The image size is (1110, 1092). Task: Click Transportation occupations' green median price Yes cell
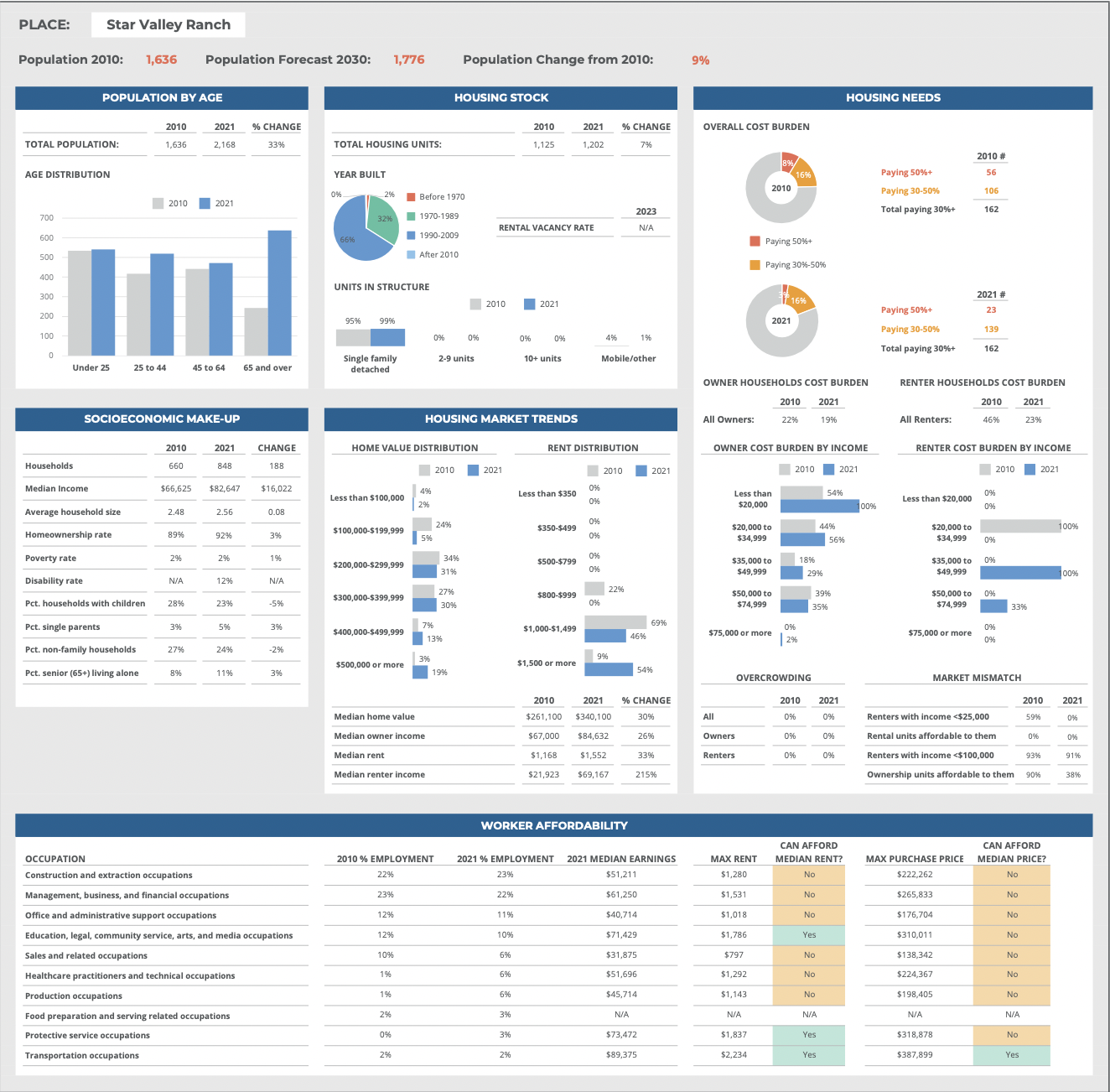pos(1012,1055)
